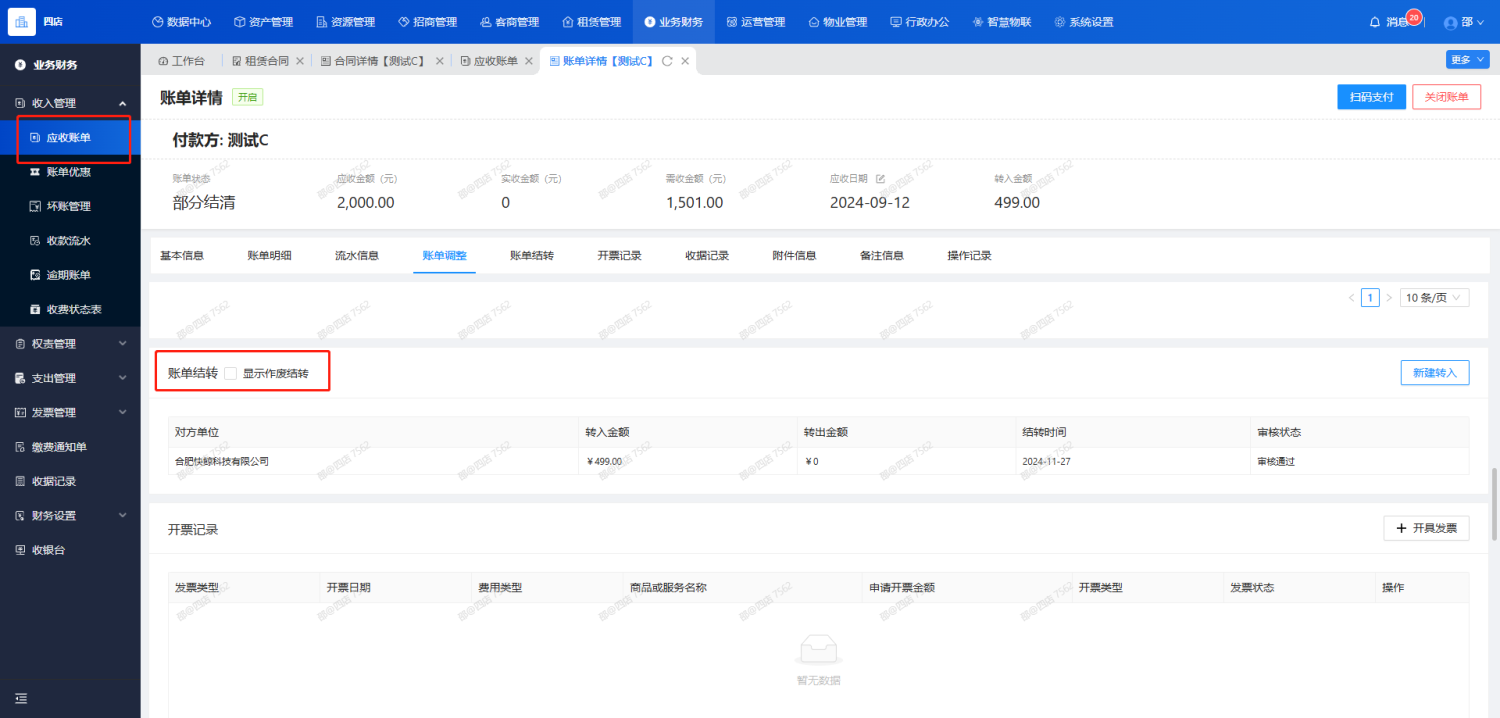The height and width of the screenshot is (718, 1500).
Task: Switch to the 账单结转 tab
Action: point(532,256)
